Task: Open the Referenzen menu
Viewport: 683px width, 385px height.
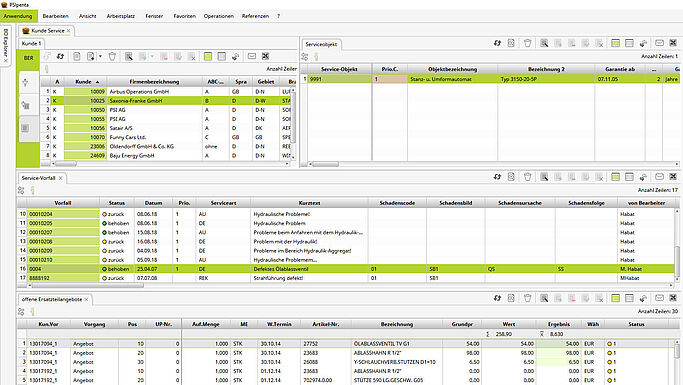Action: coord(255,16)
